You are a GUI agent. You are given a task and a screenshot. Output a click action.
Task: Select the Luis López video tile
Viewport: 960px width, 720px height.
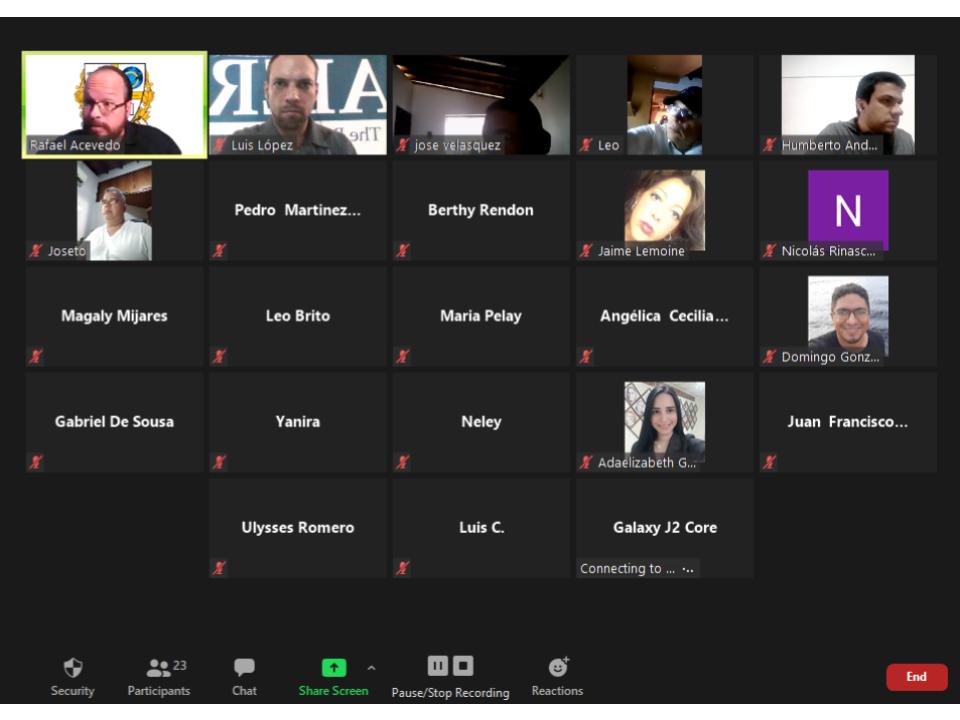pos(298,104)
